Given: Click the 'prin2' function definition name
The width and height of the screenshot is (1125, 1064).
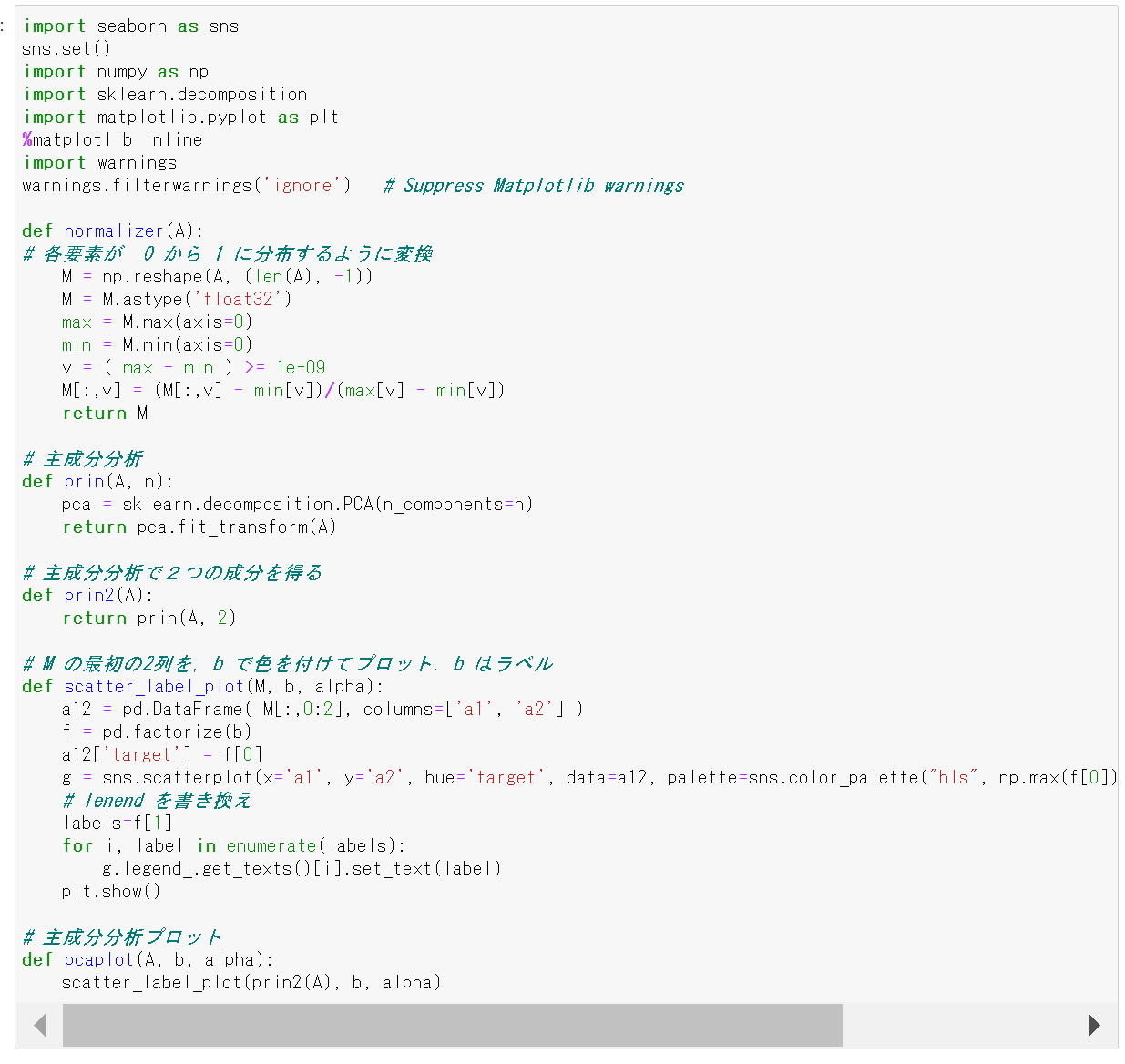Looking at the screenshot, I should 88,596.
